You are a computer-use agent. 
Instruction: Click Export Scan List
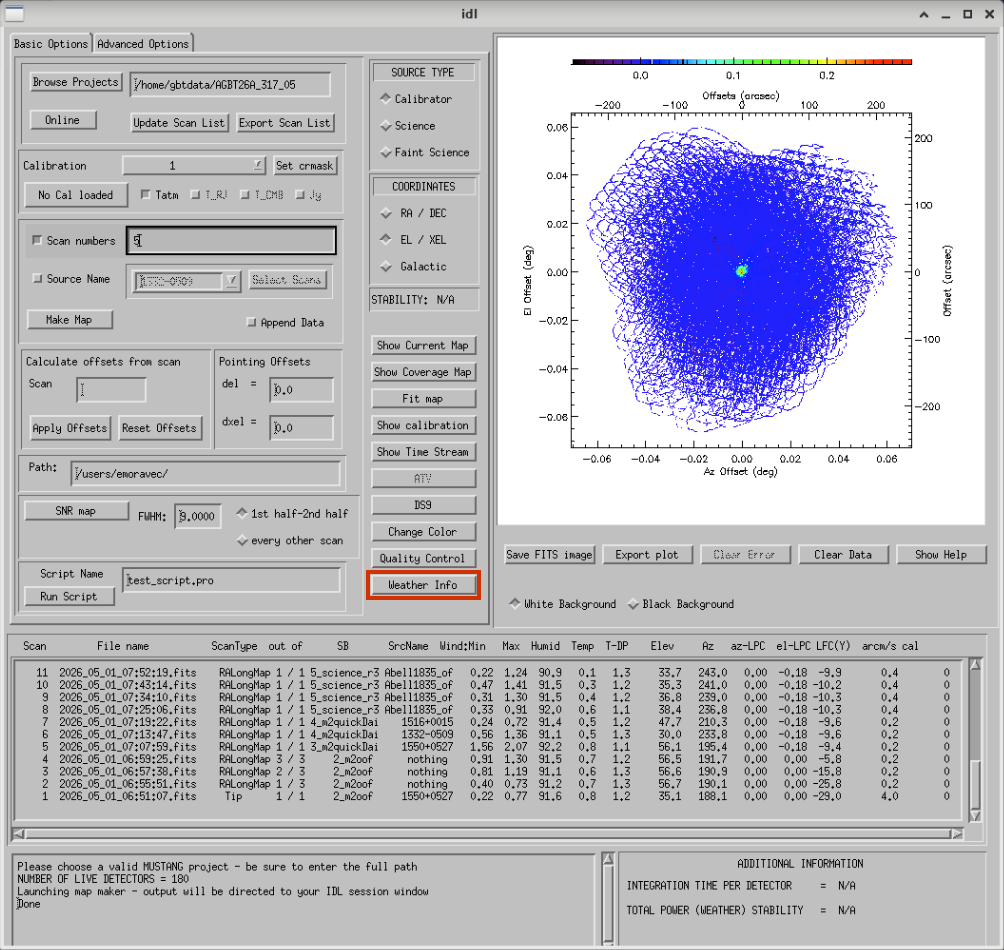(285, 123)
